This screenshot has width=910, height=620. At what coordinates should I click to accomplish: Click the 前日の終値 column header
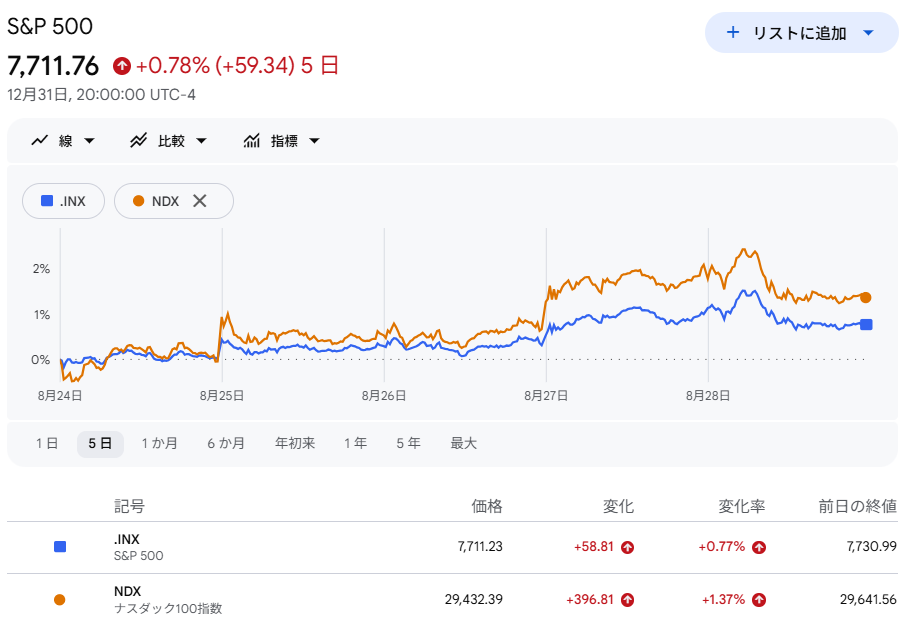(x=857, y=506)
